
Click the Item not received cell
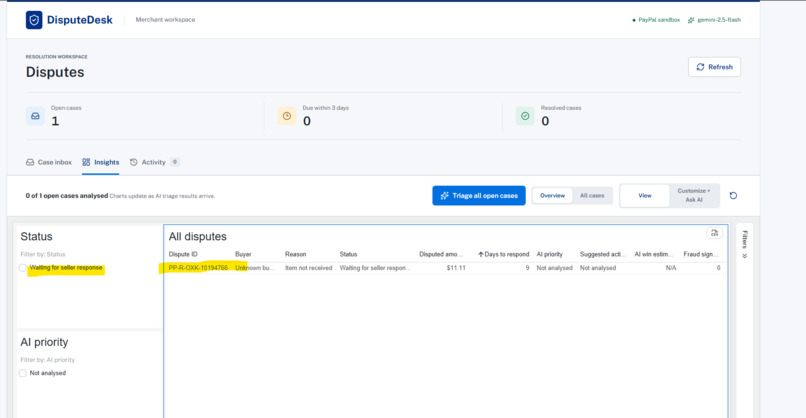click(x=308, y=268)
